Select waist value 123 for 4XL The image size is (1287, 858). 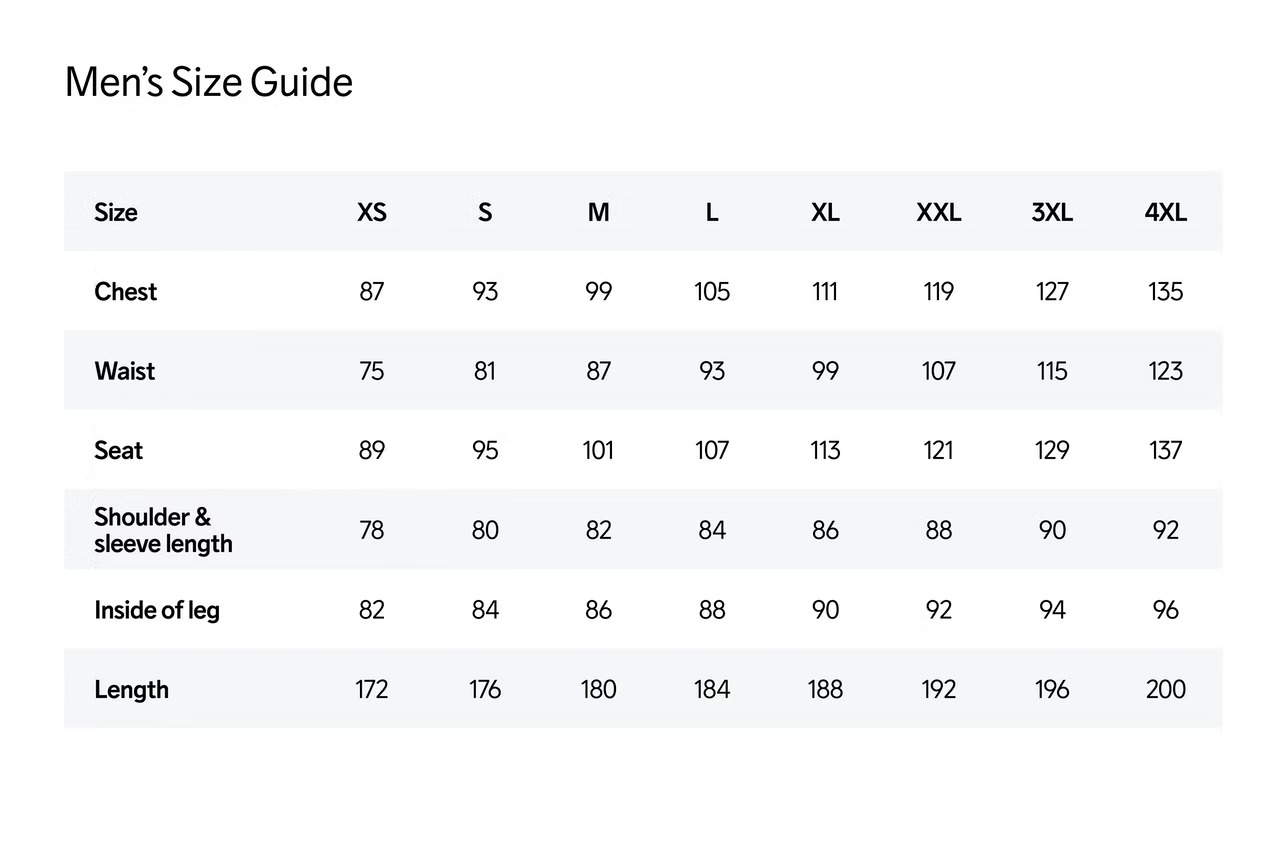pos(1165,371)
